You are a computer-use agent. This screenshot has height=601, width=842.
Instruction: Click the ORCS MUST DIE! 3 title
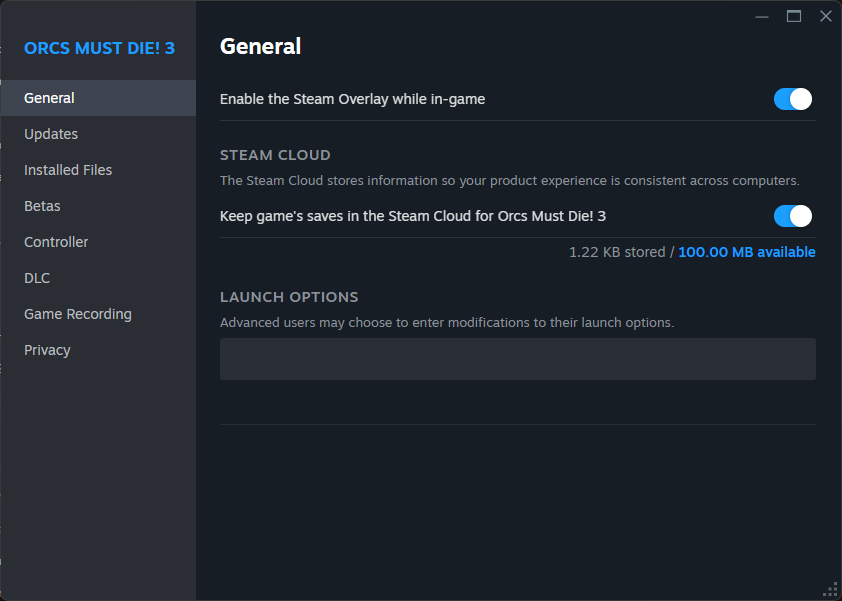99,48
